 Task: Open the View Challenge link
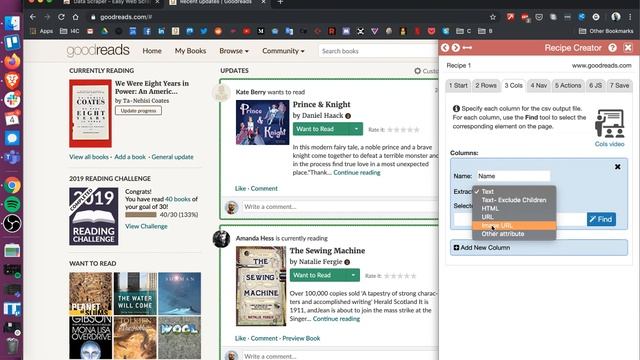click(x=146, y=226)
